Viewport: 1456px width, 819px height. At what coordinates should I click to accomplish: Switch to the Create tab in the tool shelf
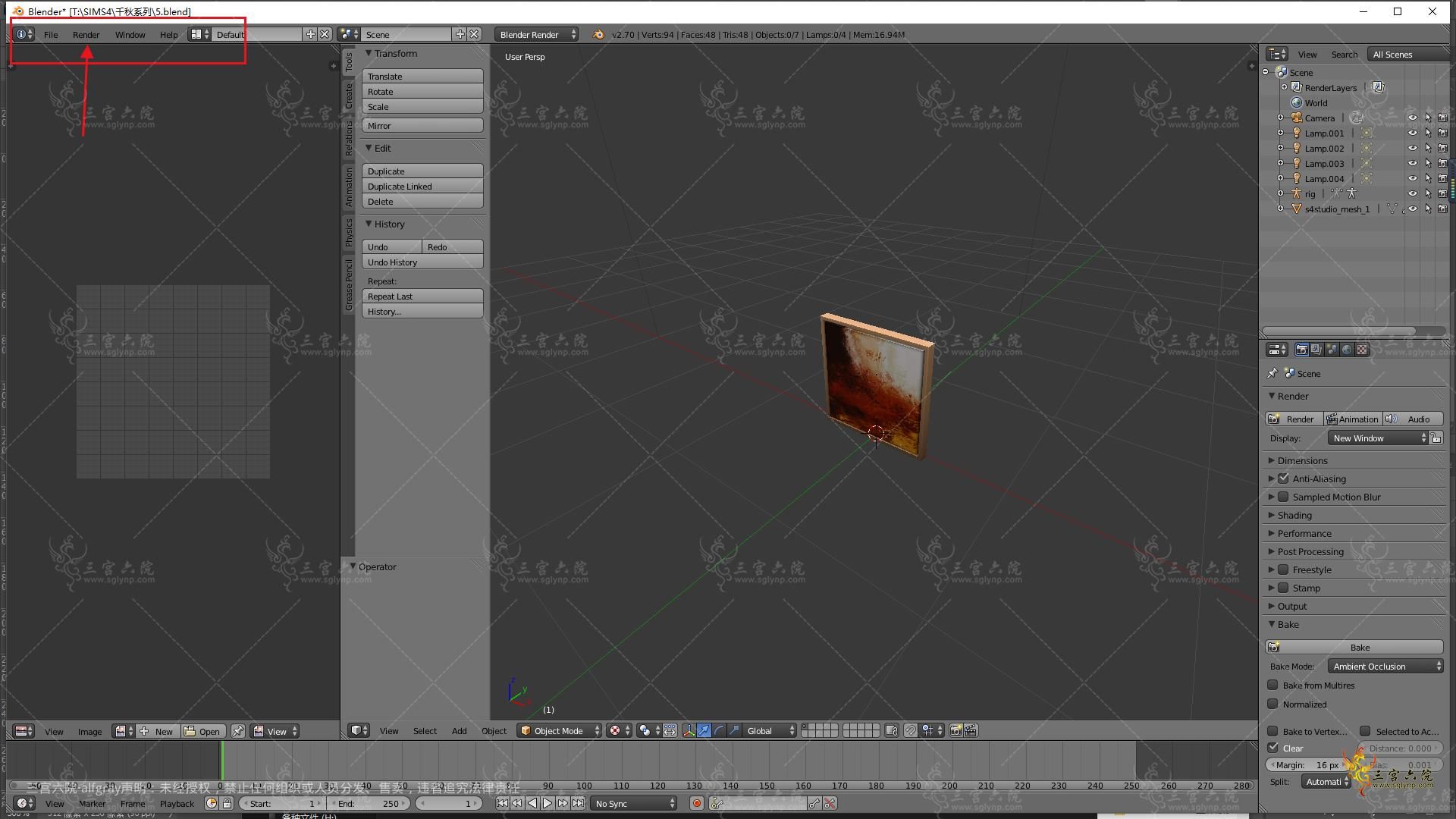pyautogui.click(x=349, y=96)
